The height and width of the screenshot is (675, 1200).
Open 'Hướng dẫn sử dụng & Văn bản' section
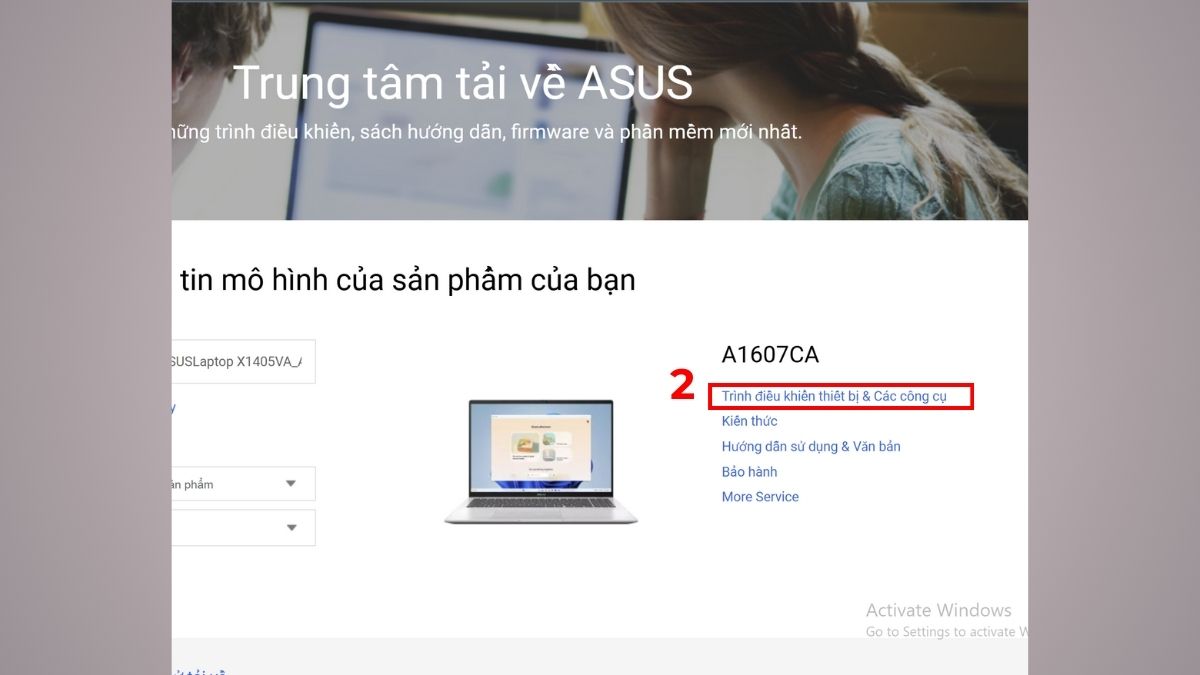point(811,446)
